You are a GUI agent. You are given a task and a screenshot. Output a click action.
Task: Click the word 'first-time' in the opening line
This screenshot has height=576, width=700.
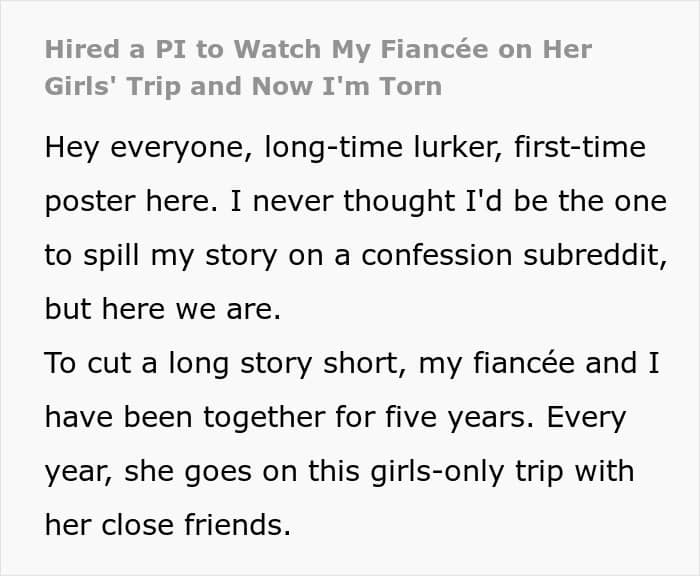pos(578,149)
